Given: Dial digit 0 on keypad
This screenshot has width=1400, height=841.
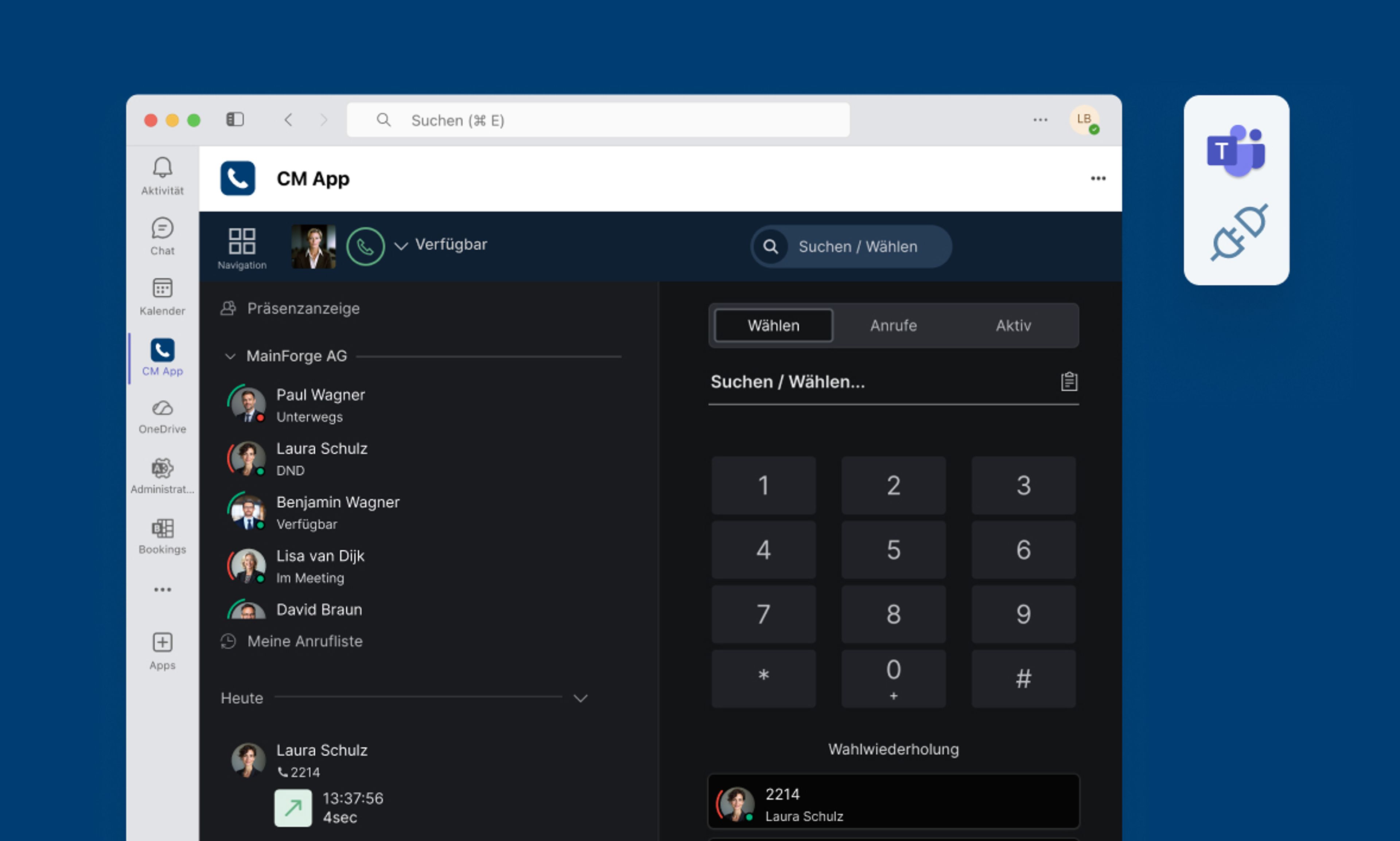Looking at the screenshot, I should pyautogui.click(x=893, y=678).
